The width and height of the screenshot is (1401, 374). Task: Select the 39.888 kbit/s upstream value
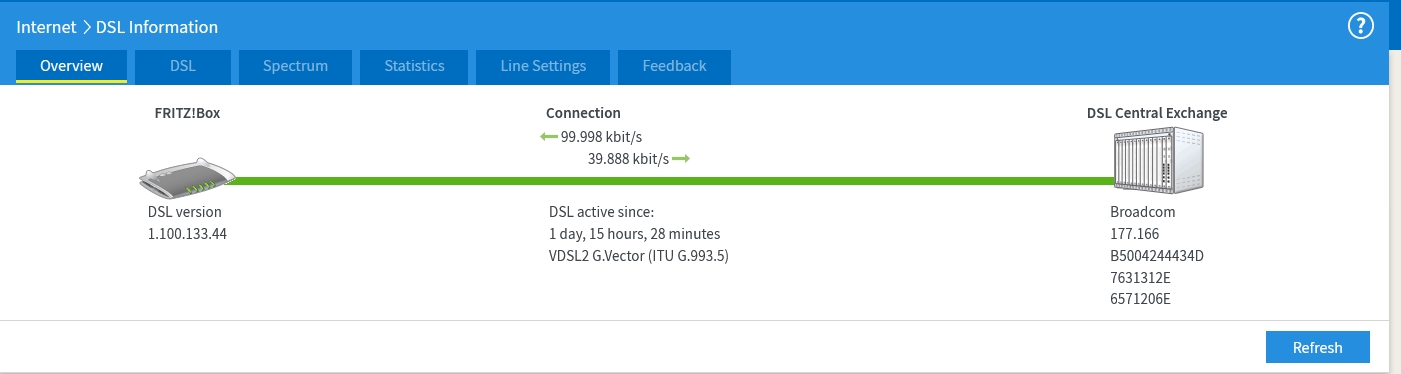point(628,159)
